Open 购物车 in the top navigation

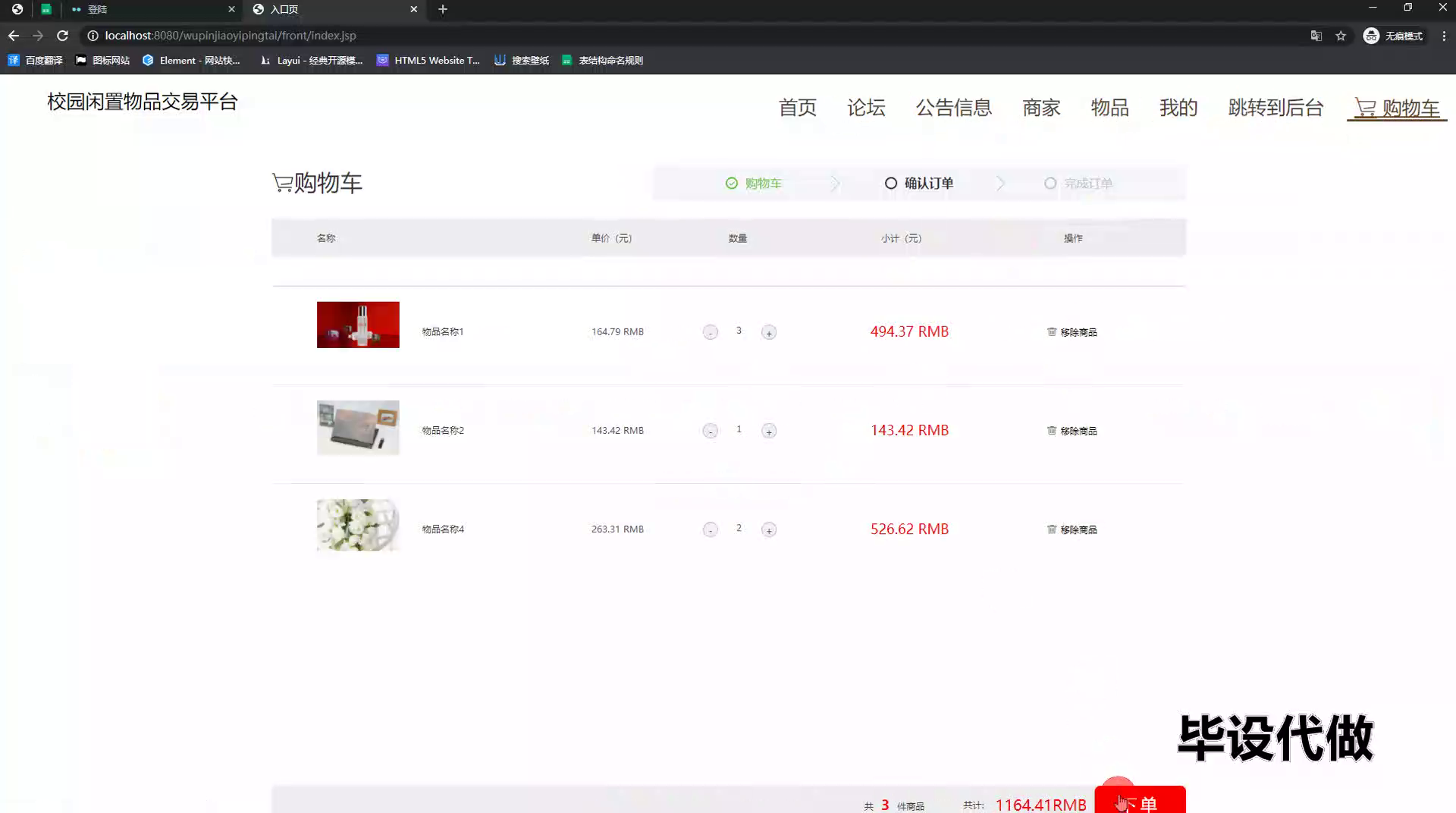click(x=1397, y=108)
